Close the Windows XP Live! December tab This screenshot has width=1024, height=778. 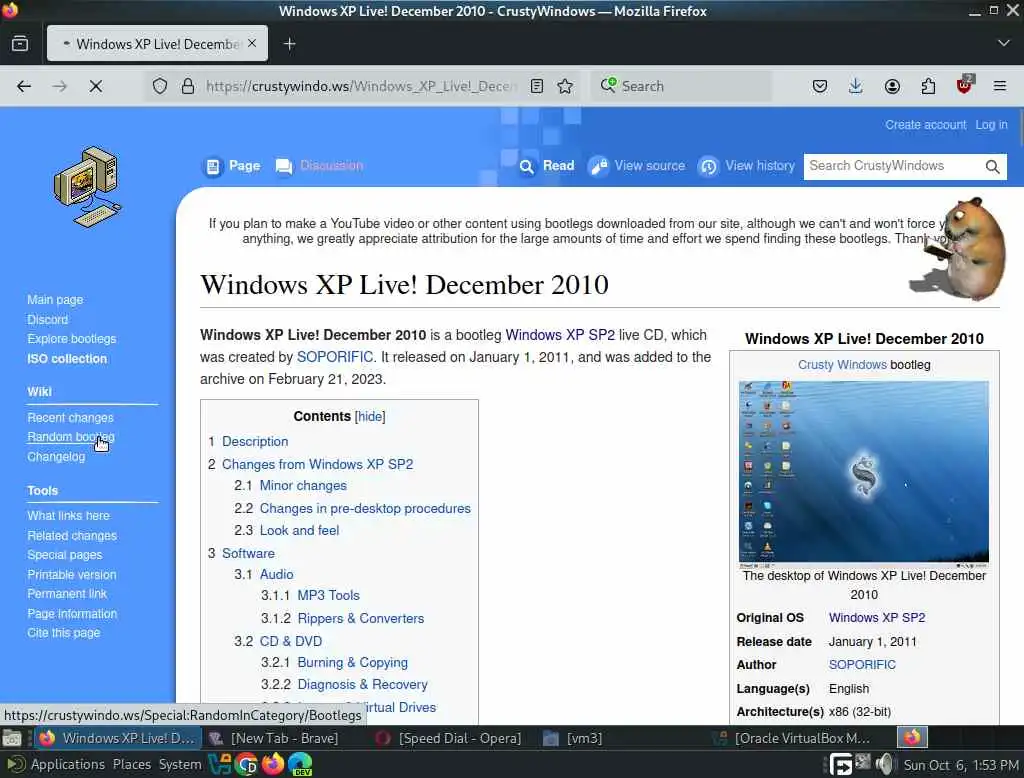252,43
